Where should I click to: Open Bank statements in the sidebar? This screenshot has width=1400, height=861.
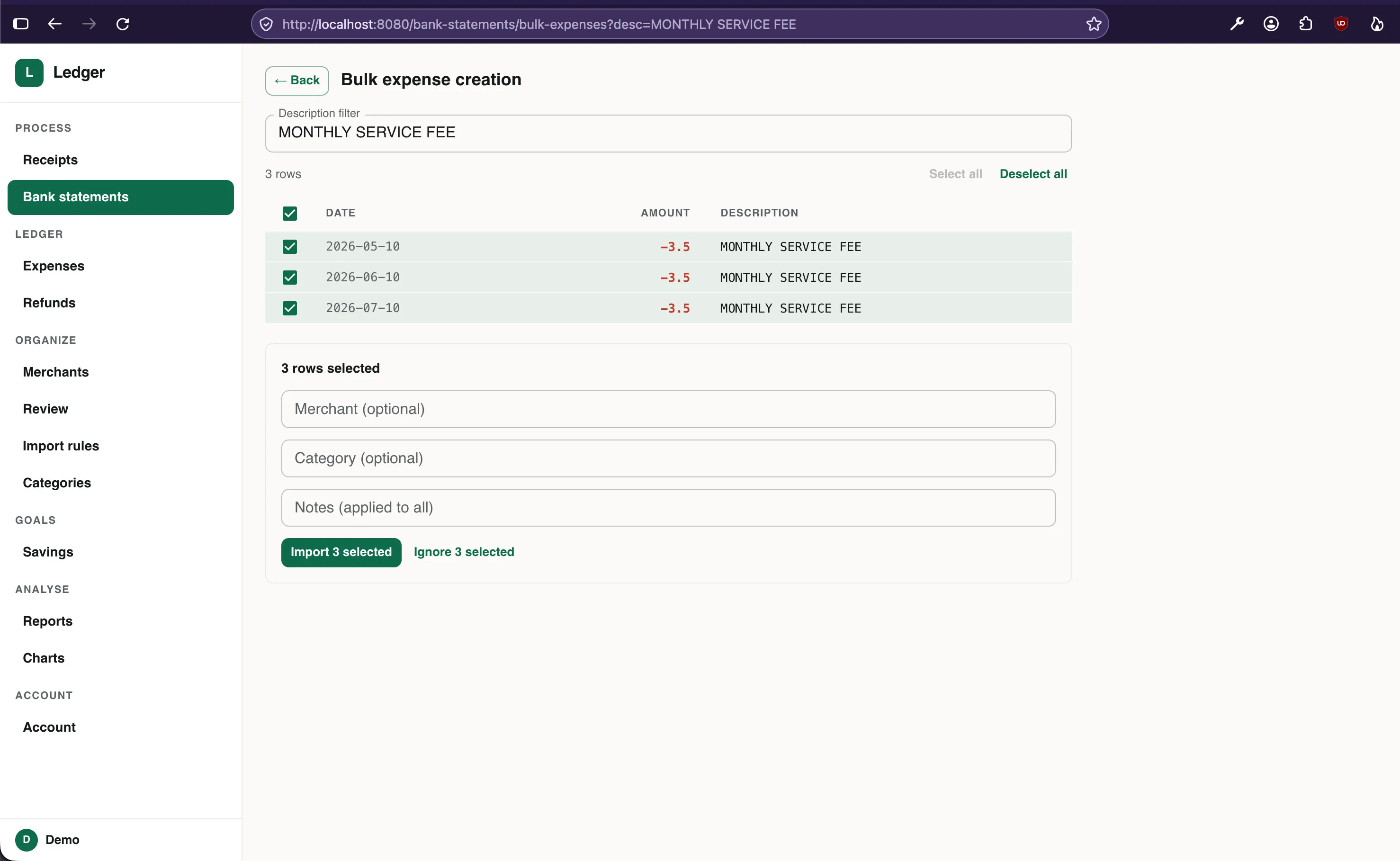pyautogui.click(x=121, y=197)
